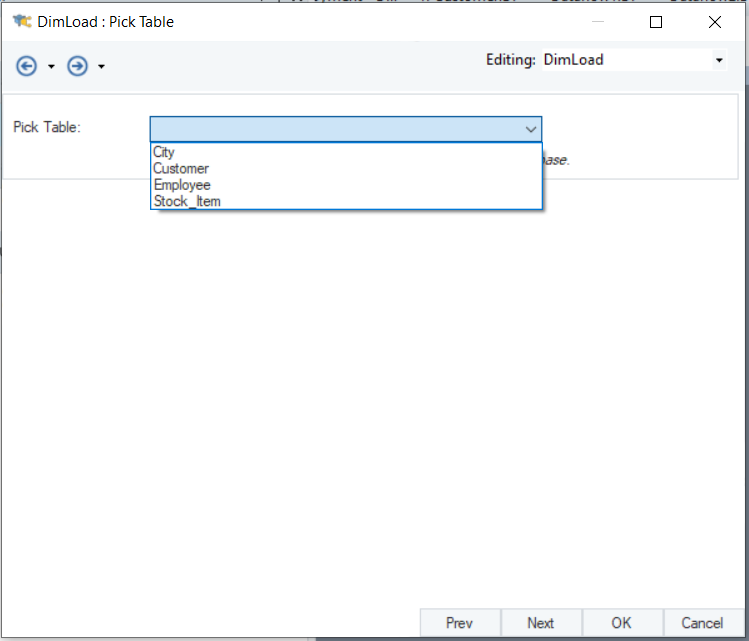The width and height of the screenshot is (749, 641).
Task: Click the back navigation arrow icon
Action: point(26,66)
